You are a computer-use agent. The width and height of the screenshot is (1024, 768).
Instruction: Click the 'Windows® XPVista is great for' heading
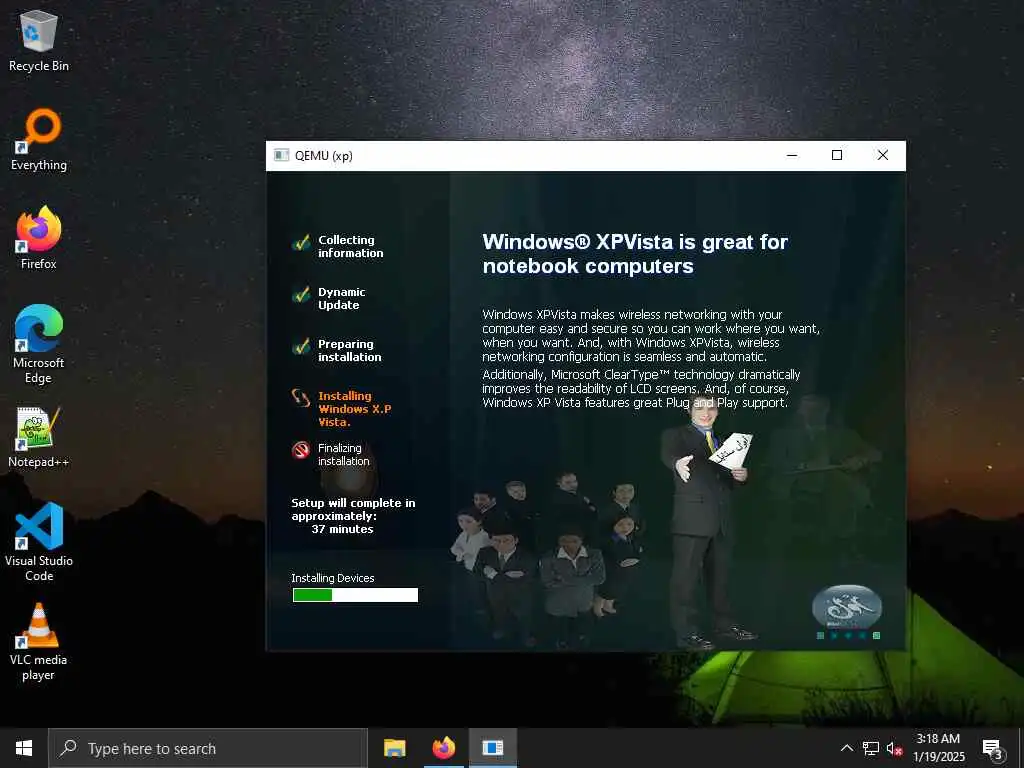coord(635,242)
